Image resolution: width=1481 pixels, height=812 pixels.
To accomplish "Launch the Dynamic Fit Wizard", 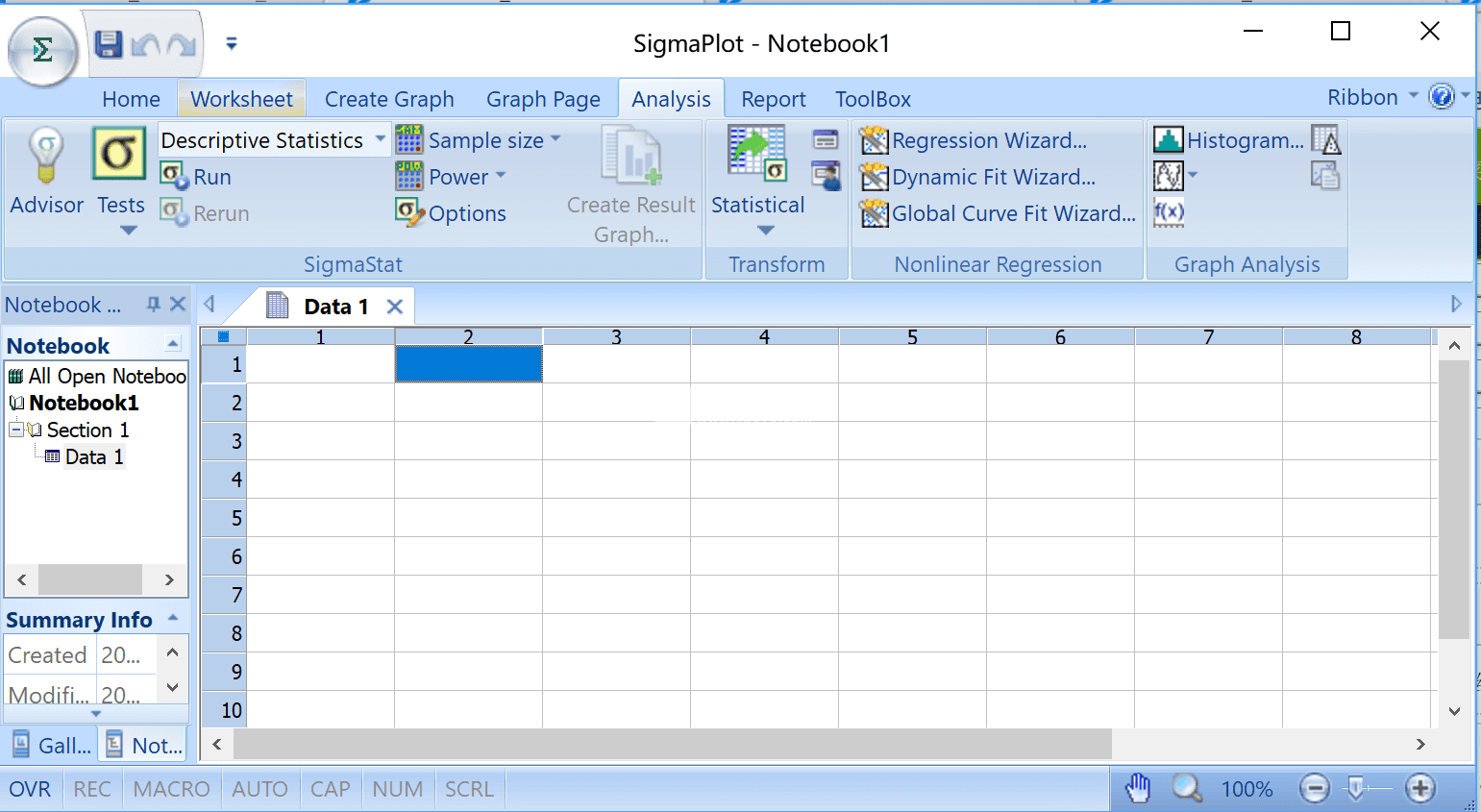I will [x=977, y=177].
